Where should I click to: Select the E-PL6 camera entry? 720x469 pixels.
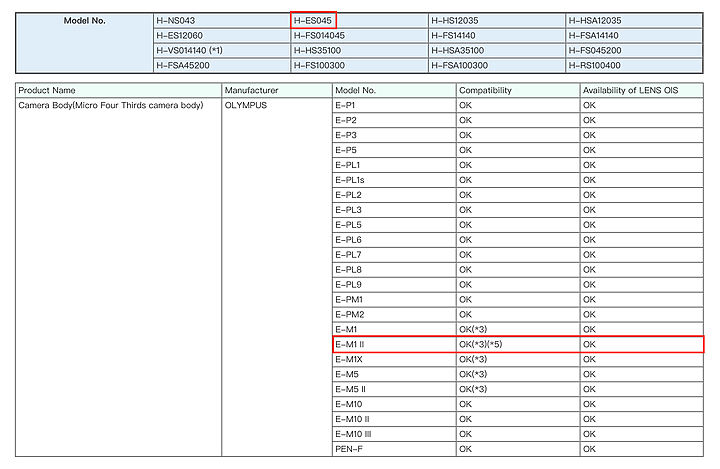[x=394, y=240]
